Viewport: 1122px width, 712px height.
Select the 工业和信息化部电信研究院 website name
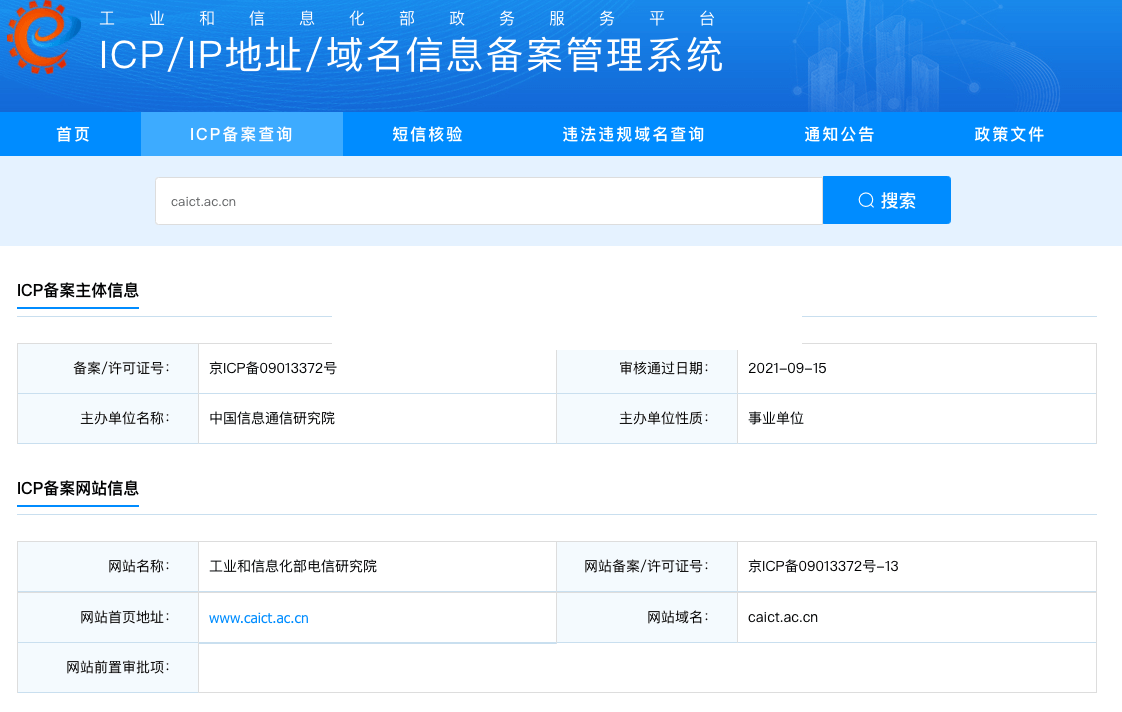293,566
